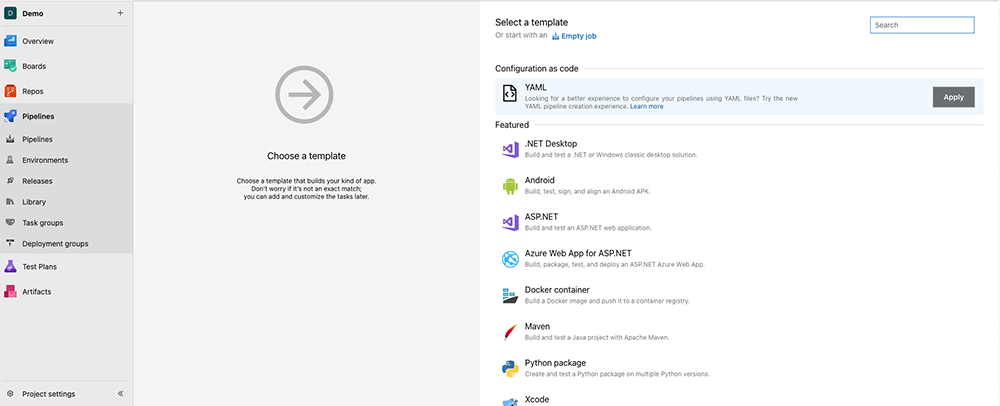Select the Xcode template title
This screenshot has width=1000, height=406.
click(536, 400)
